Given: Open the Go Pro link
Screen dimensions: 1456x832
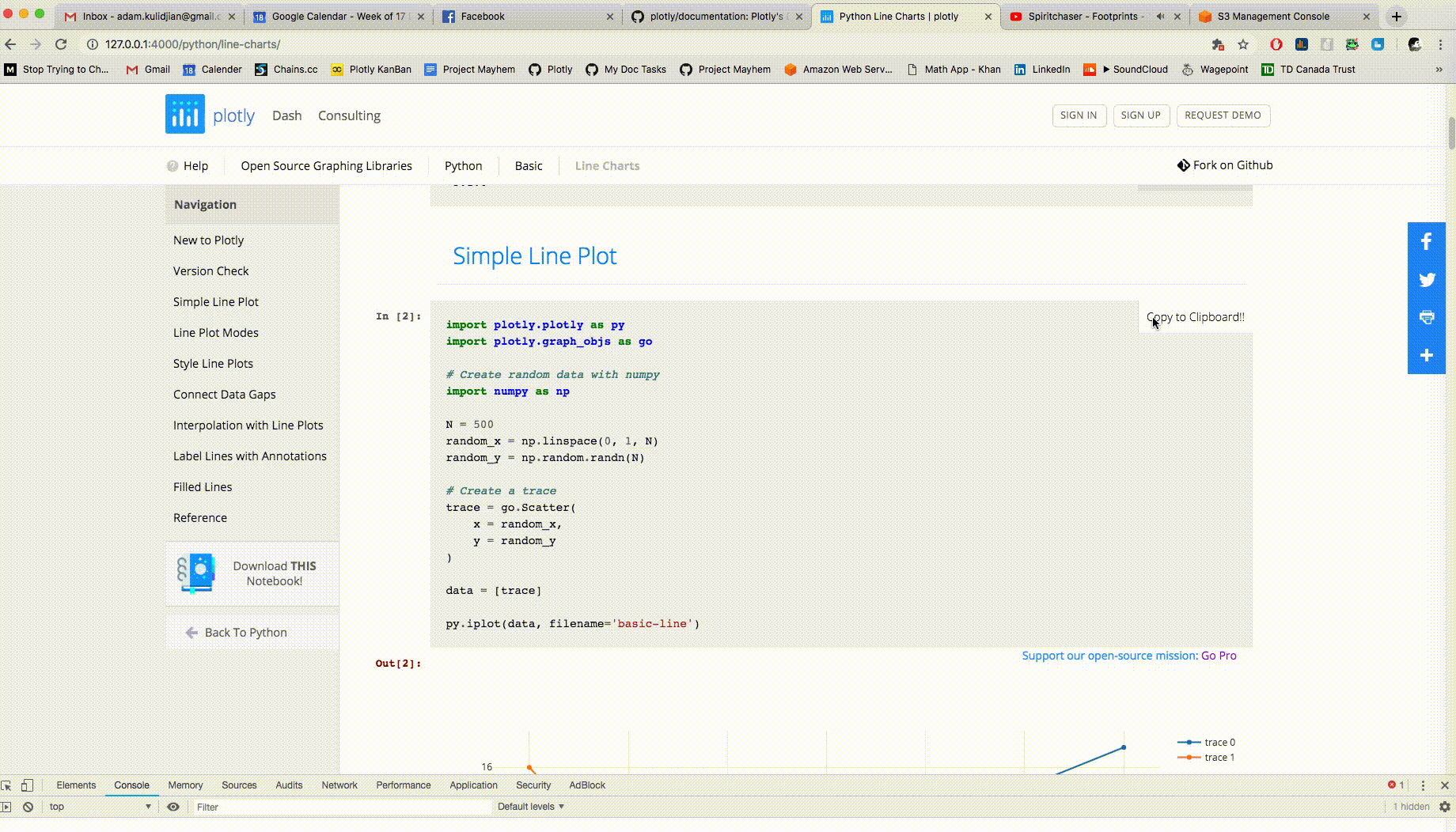Looking at the screenshot, I should (x=1219, y=656).
